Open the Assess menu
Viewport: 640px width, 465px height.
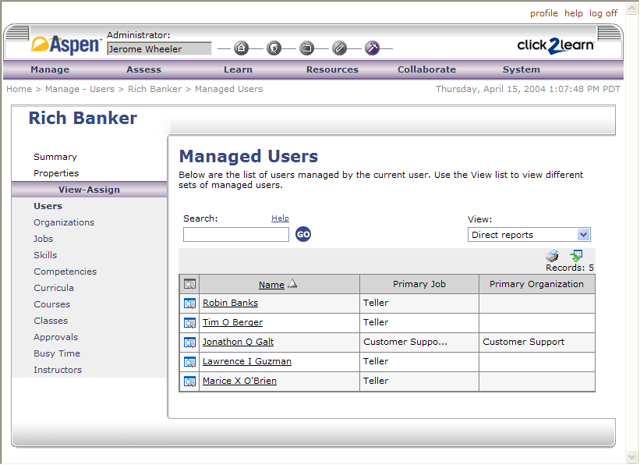tap(144, 70)
